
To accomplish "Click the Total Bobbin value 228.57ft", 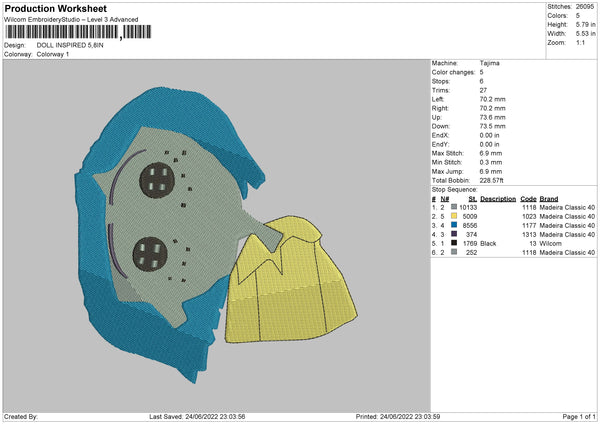I will 491,180.
